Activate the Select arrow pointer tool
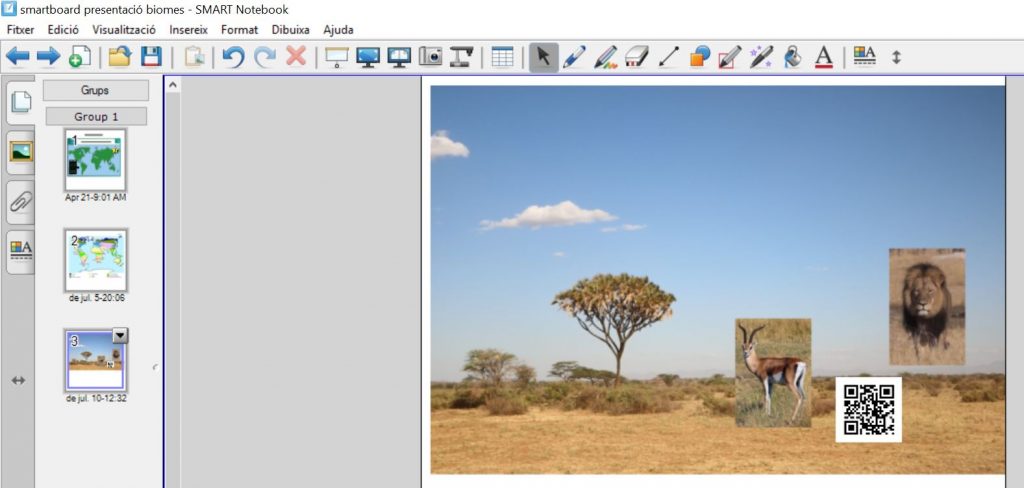Screen dimensions: 1024x488 (x=543, y=57)
